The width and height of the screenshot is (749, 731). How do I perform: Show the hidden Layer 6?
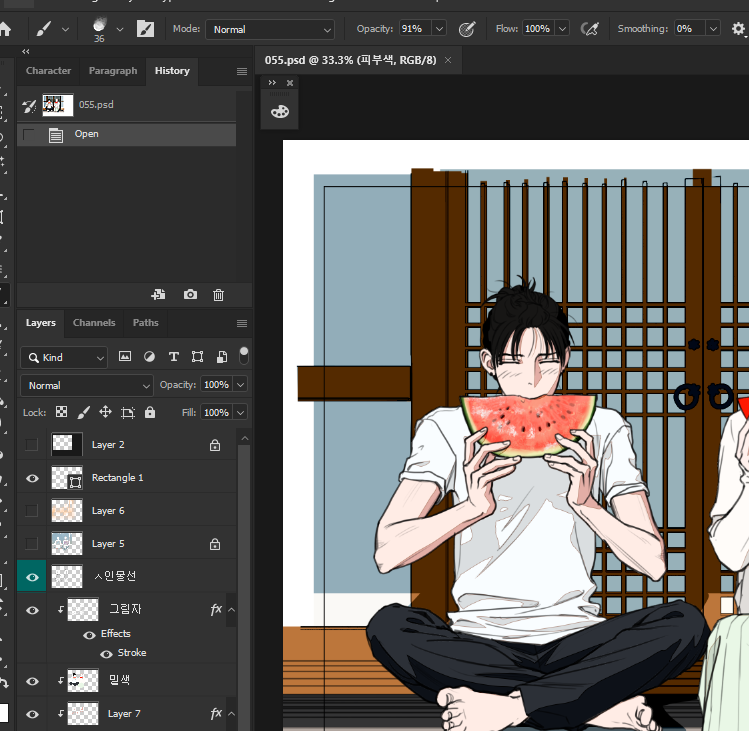(32, 511)
